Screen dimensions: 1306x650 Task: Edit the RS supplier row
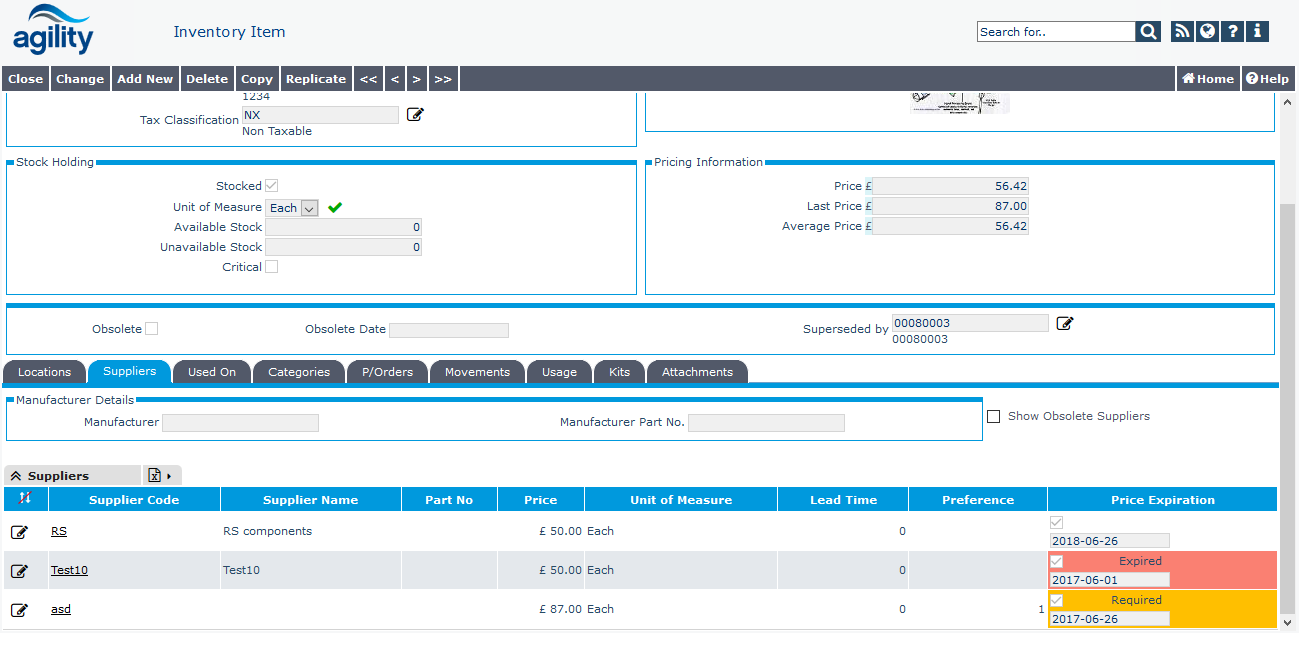[x=19, y=532]
